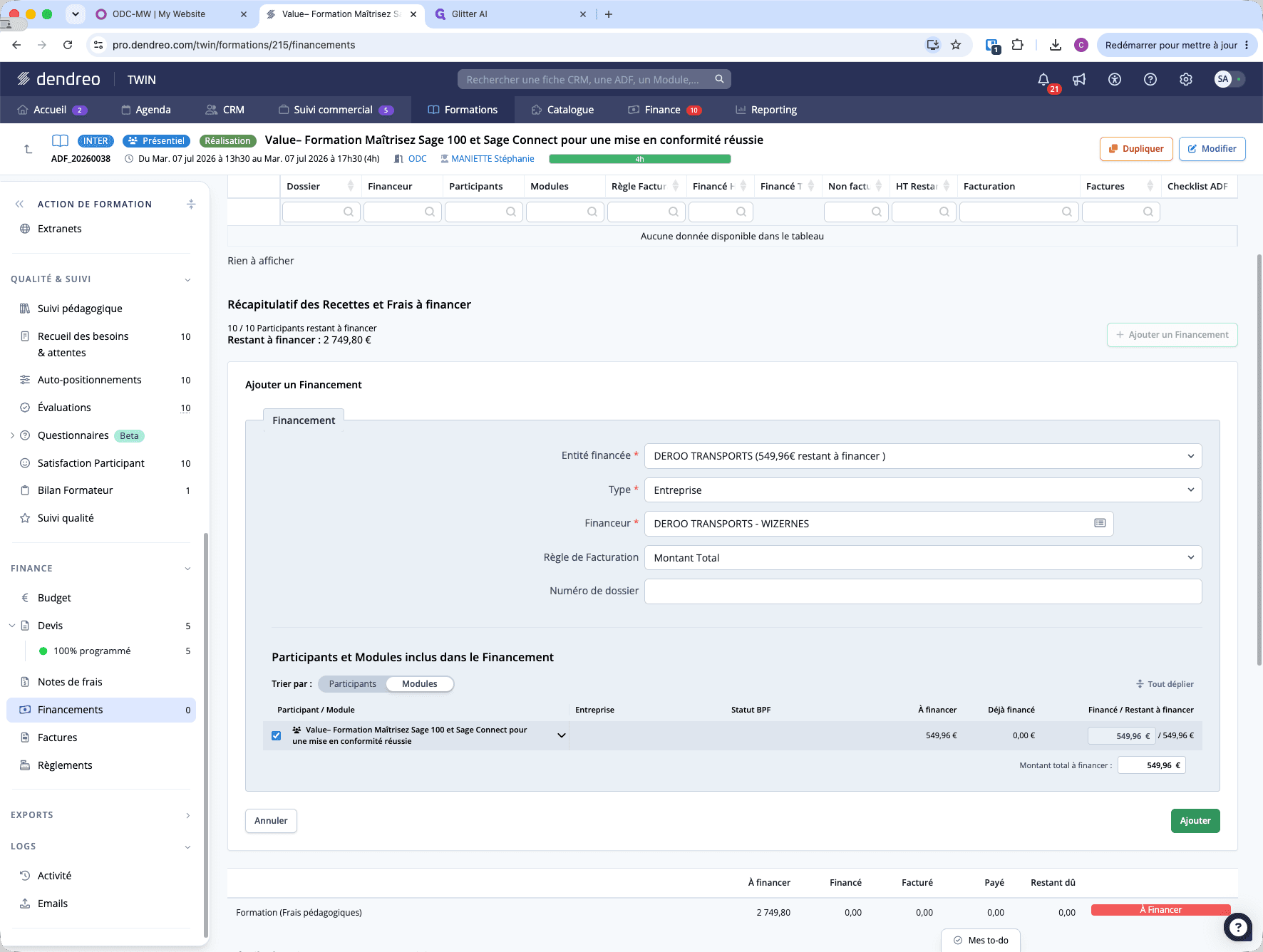Screen dimensions: 1263x952
Task: Open the MANIETTE Stéphanie link
Action: (x=493, y=159)
